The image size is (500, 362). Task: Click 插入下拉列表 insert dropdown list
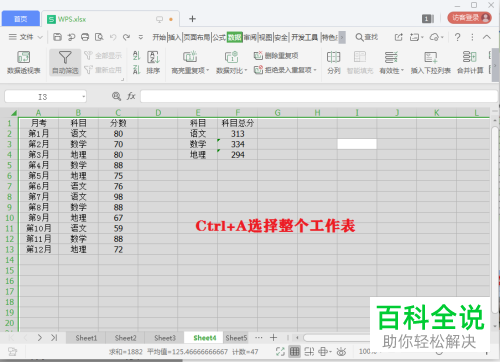[x=430, y=62]
